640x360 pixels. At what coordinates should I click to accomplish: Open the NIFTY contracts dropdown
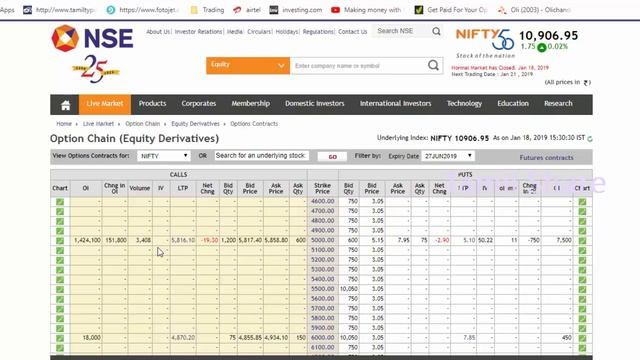pyautogui.click(x=163, y=156)
